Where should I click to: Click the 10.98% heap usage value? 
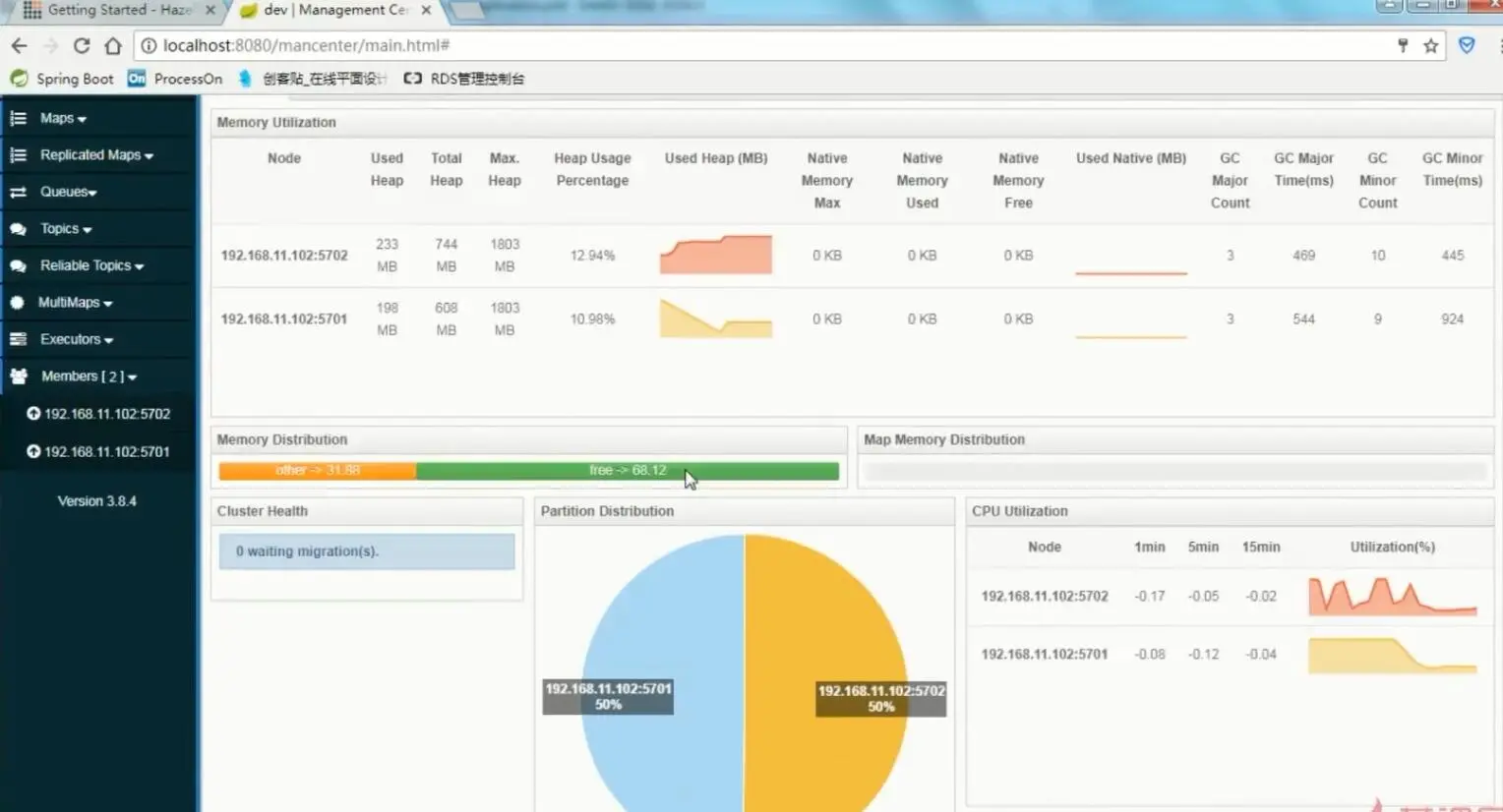(592, 319)
